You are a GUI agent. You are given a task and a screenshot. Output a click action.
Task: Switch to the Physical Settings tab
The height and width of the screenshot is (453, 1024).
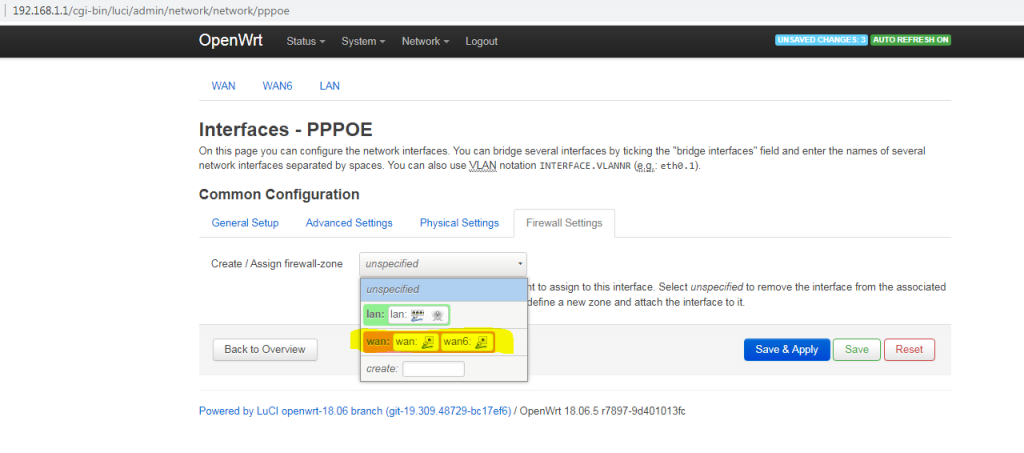[x=459, y=223]
